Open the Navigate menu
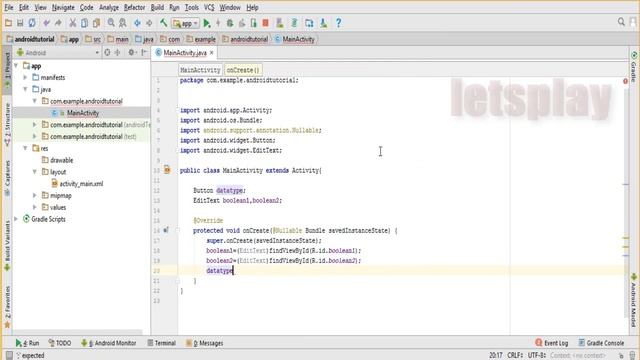The width and height of the screenshot is (640, 360). pyautogui.click(x=63, y=7)
